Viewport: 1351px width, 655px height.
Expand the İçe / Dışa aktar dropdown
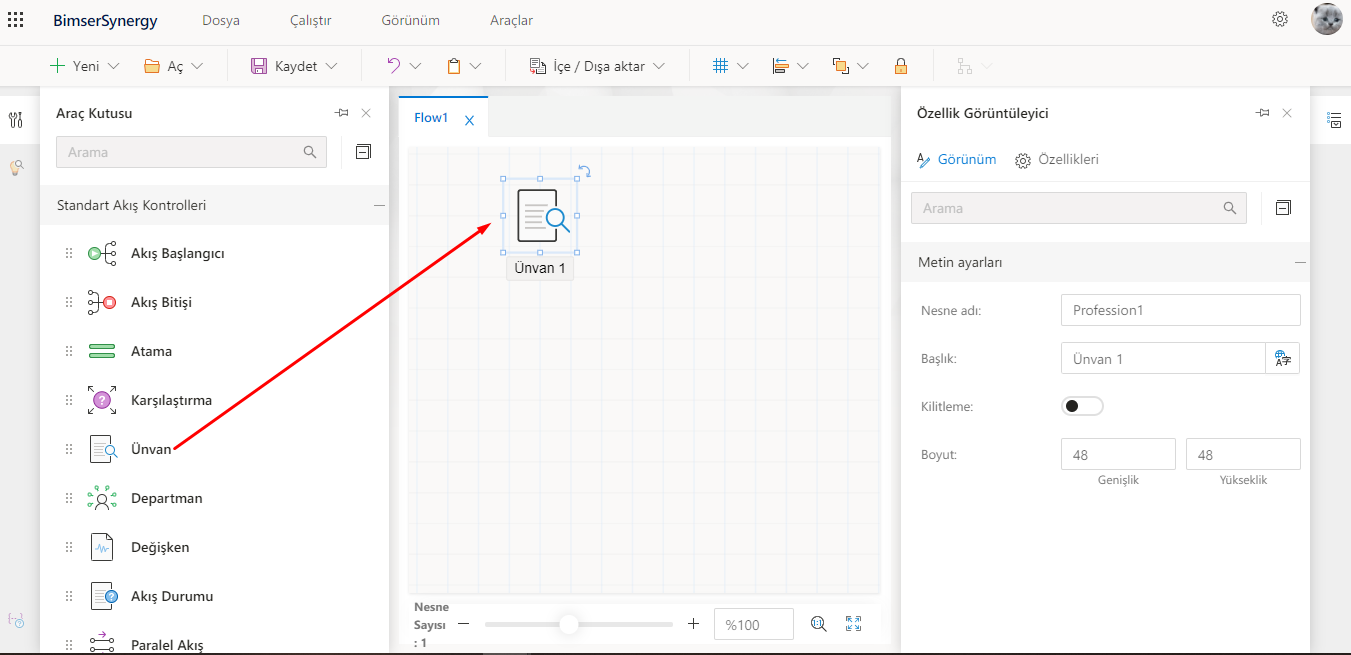598,66
